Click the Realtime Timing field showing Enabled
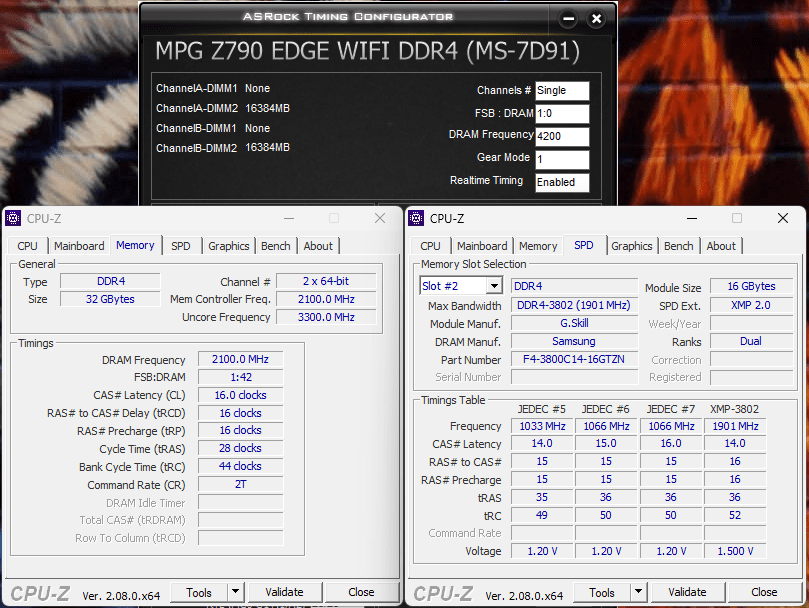Viewport: 809px width, 608px height. pos(562,182)
